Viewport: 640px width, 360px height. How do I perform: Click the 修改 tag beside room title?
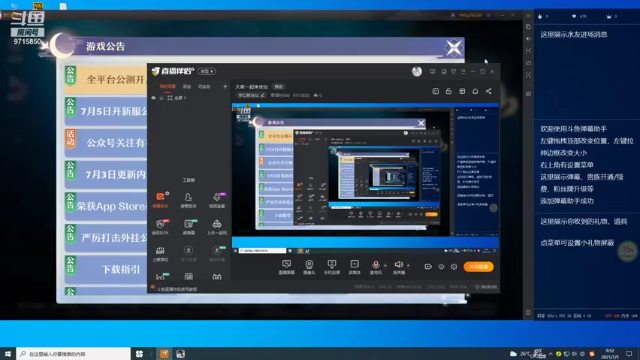pyautogui.click(x=278, y=87)
